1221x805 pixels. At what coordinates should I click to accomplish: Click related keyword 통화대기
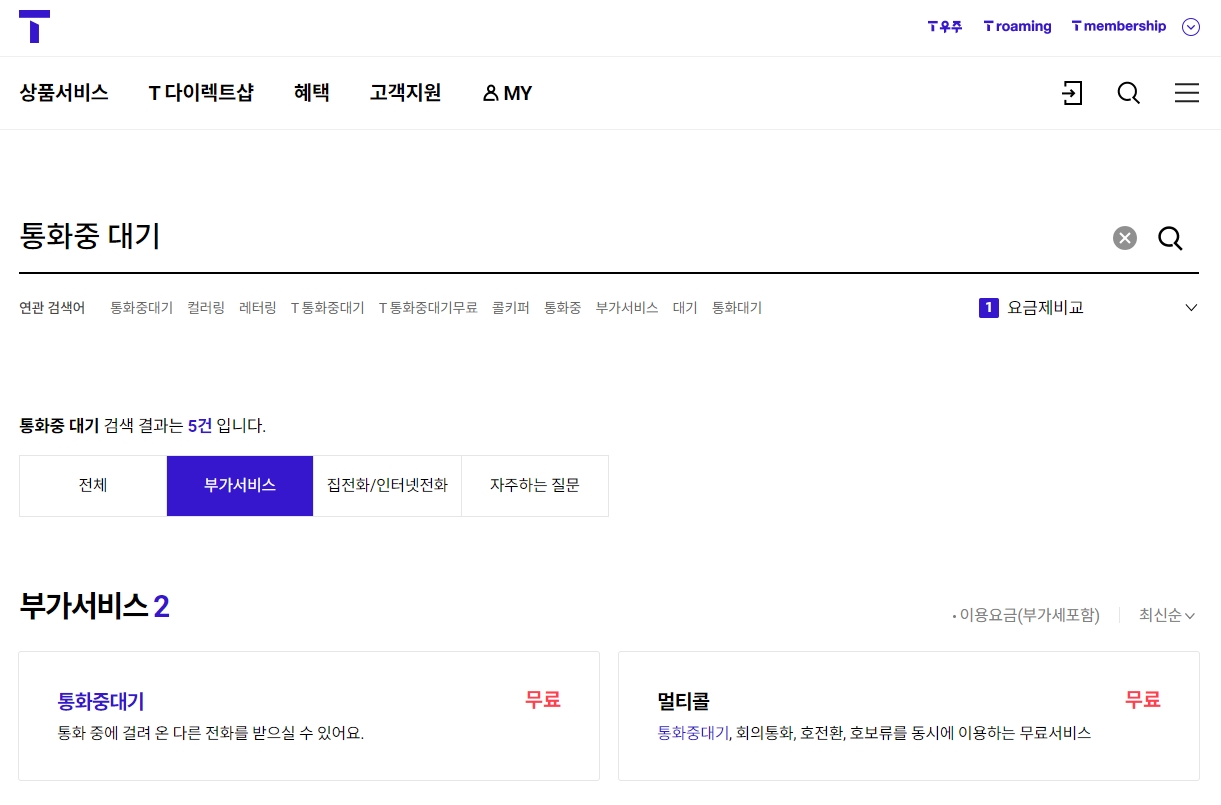(x=737, y=308)
